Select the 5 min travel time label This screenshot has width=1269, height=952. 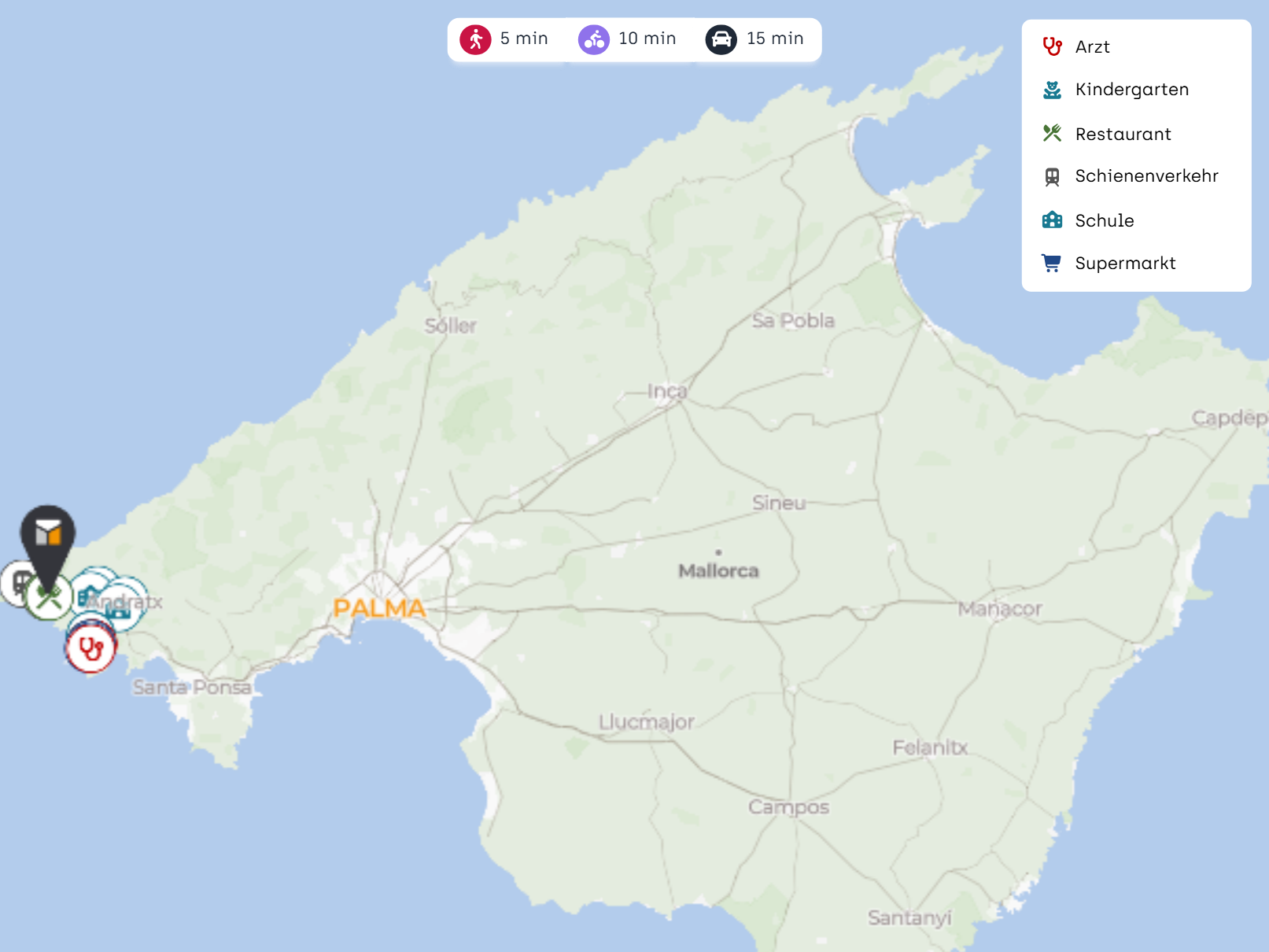coord(524,39)
